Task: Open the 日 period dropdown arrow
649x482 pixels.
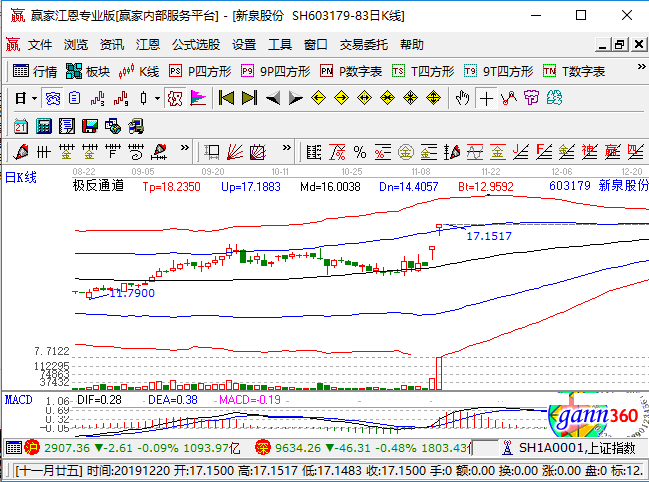Action: [x=34, y=98]
